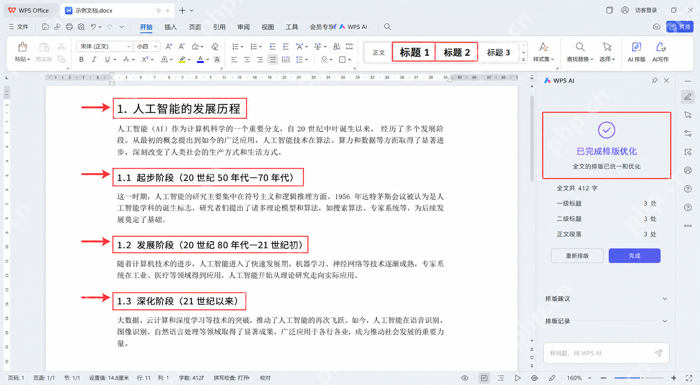Click the pencil icon in right sidebar
This screenshot has width=700, height=385.
(688, 96)
